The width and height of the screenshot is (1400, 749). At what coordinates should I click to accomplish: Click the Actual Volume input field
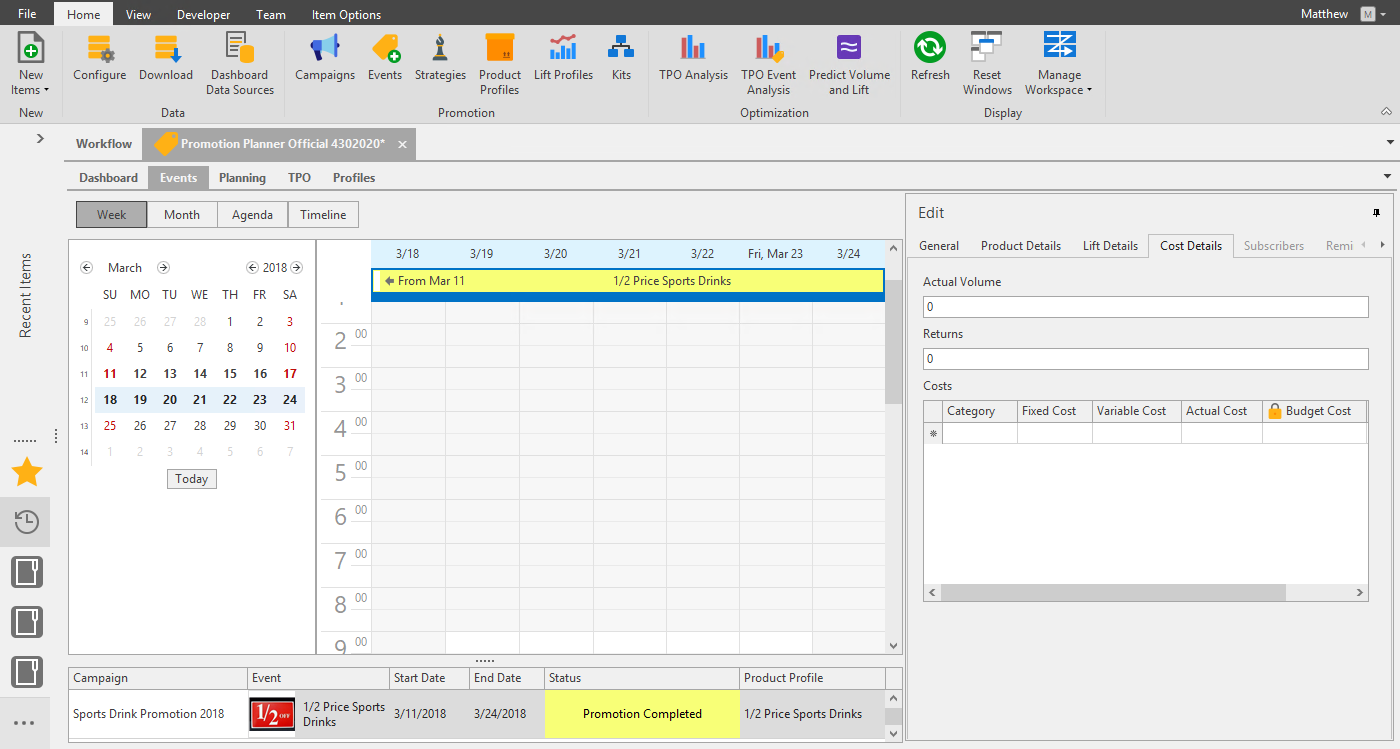[x=1145, y=307]
